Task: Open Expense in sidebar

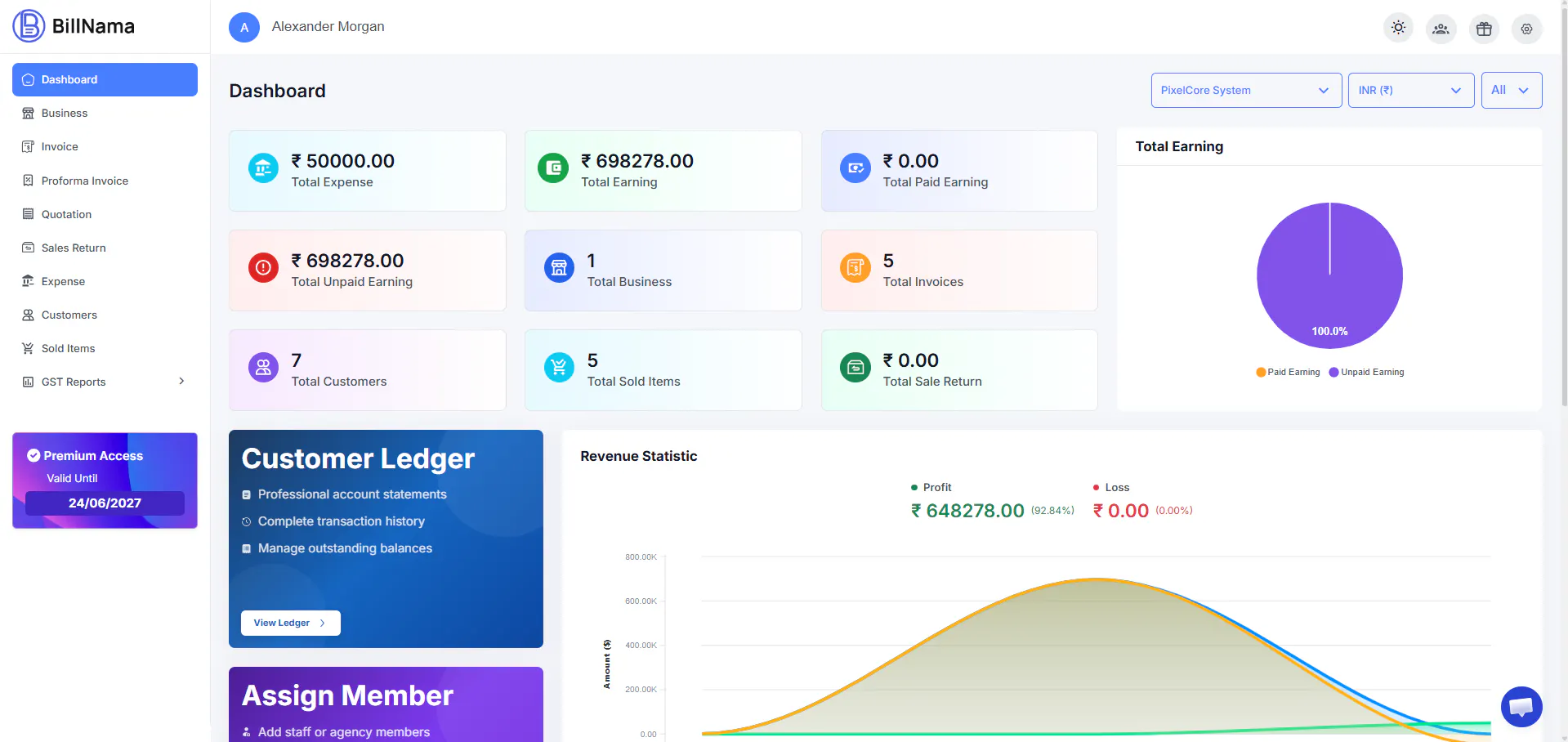Action: coord(105,281)
